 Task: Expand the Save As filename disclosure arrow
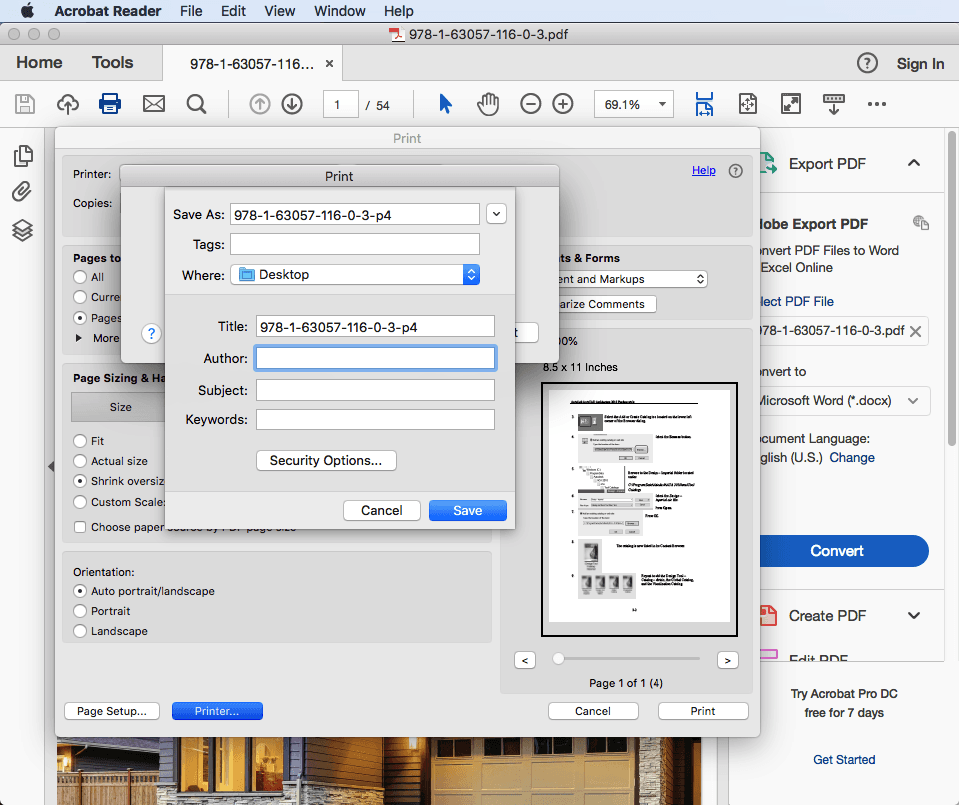click(496, 213)
